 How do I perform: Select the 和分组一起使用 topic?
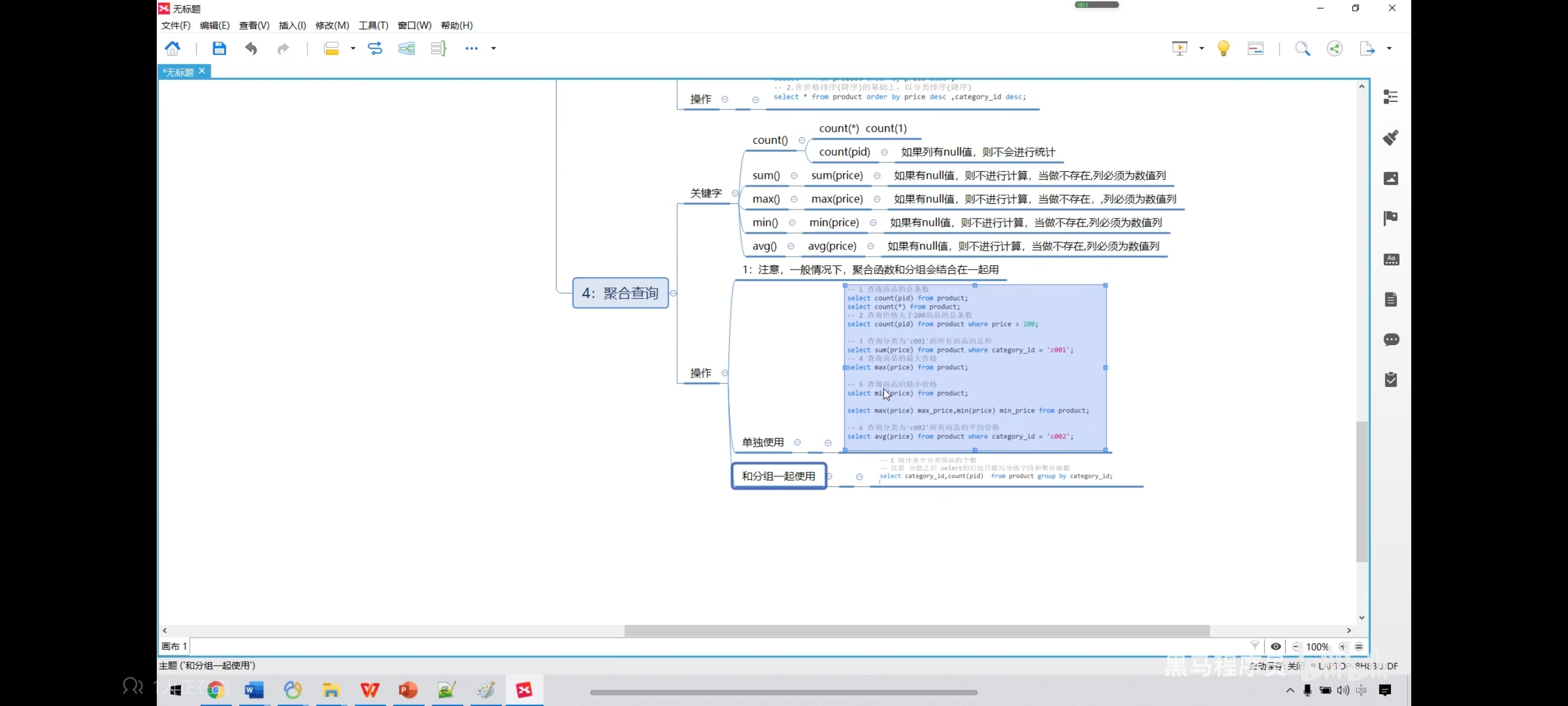point(778,476)
